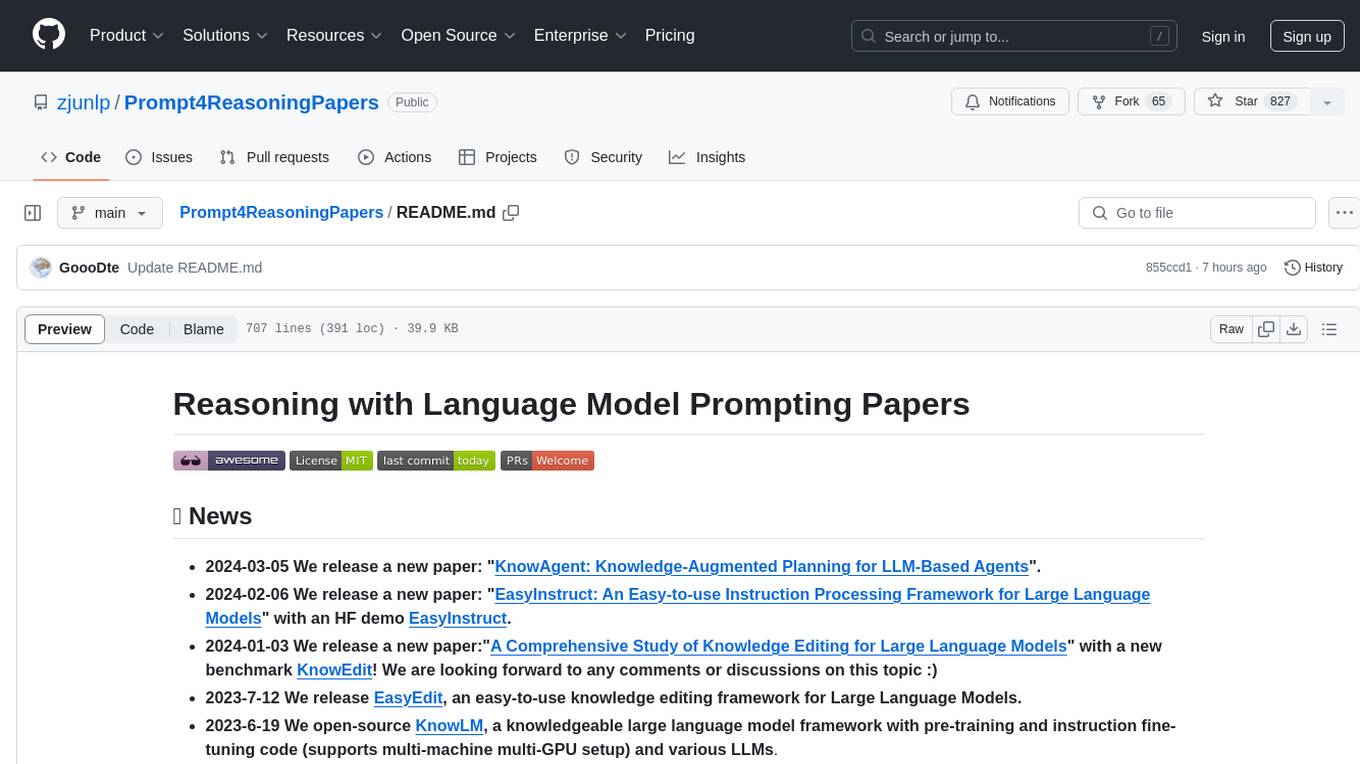
Task: Open the Comprehensive Study of Knowledge Editing link
Action: pos(779,646)
